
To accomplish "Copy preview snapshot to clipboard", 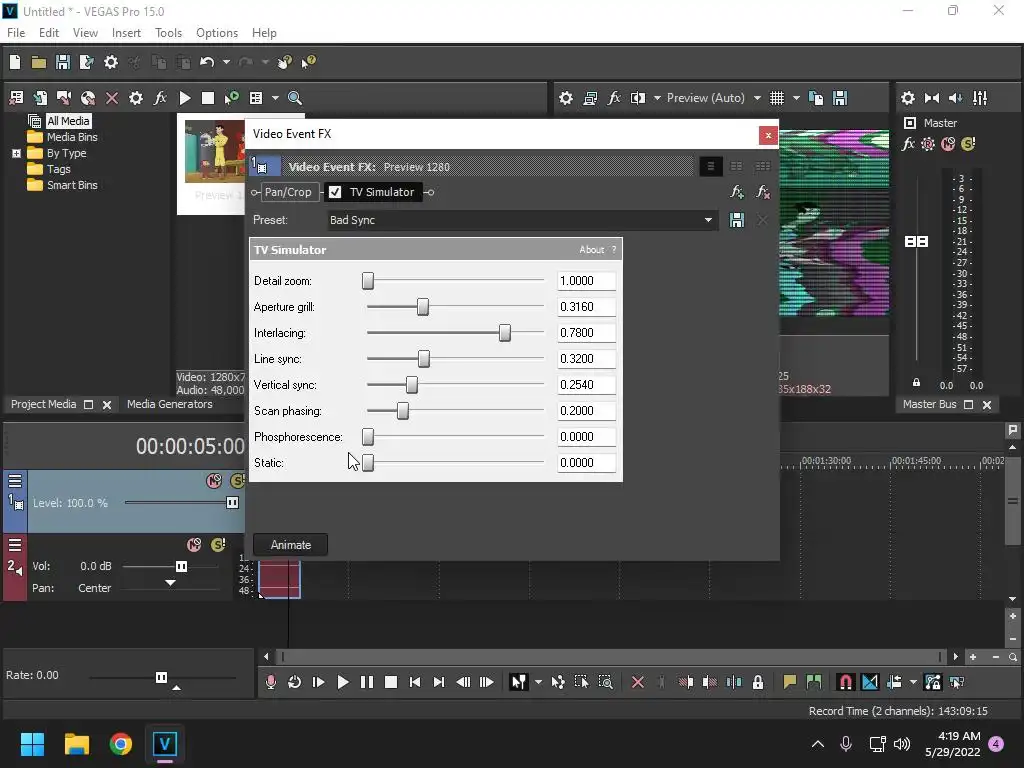I will [816, 98].
